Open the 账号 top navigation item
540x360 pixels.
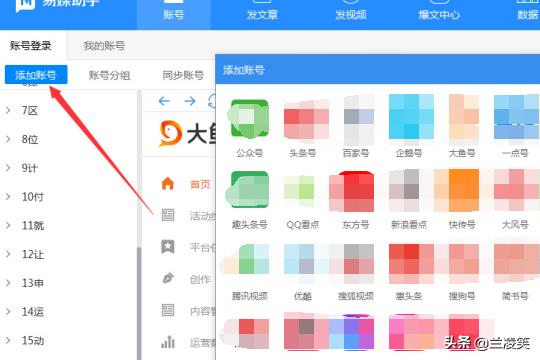click(x=174, y=14)
